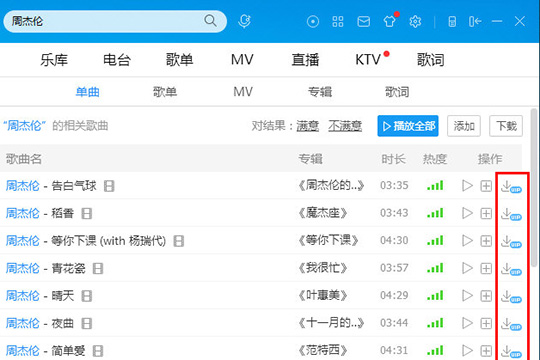Open the MV icon next to 等你下课
The width and height of the screenshot is (540, 360).
tap(178, 241)
